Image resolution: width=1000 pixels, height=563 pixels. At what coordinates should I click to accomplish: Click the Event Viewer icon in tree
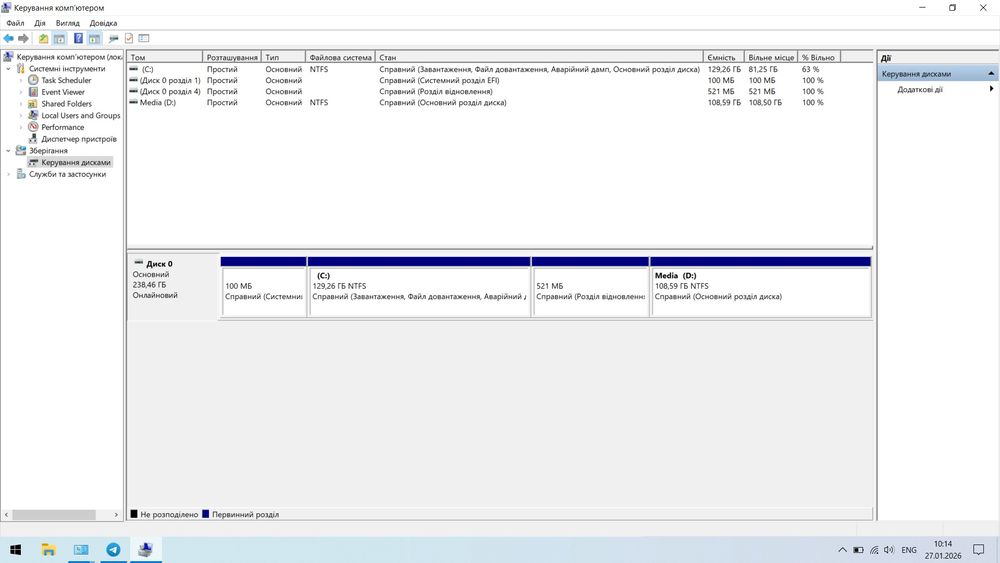[33, 92]
